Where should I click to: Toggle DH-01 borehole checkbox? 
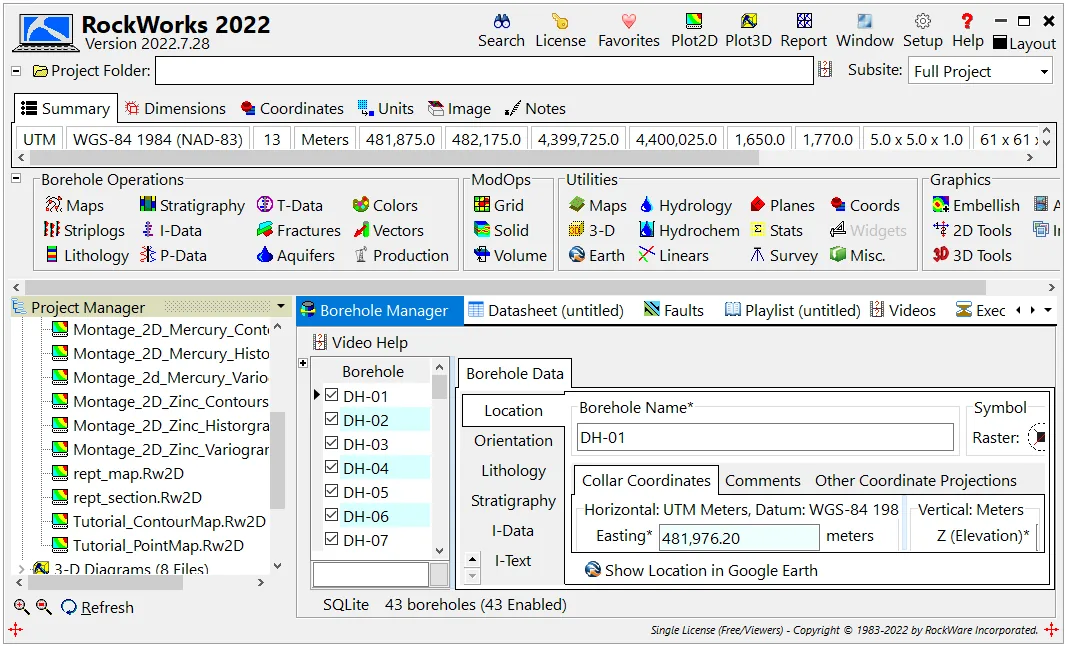point(332,395)
